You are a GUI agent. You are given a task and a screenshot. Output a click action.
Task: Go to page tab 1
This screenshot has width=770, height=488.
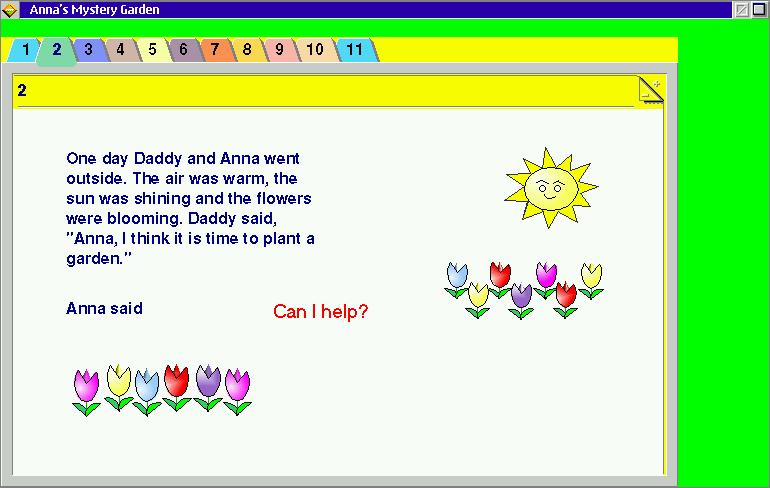25,50
